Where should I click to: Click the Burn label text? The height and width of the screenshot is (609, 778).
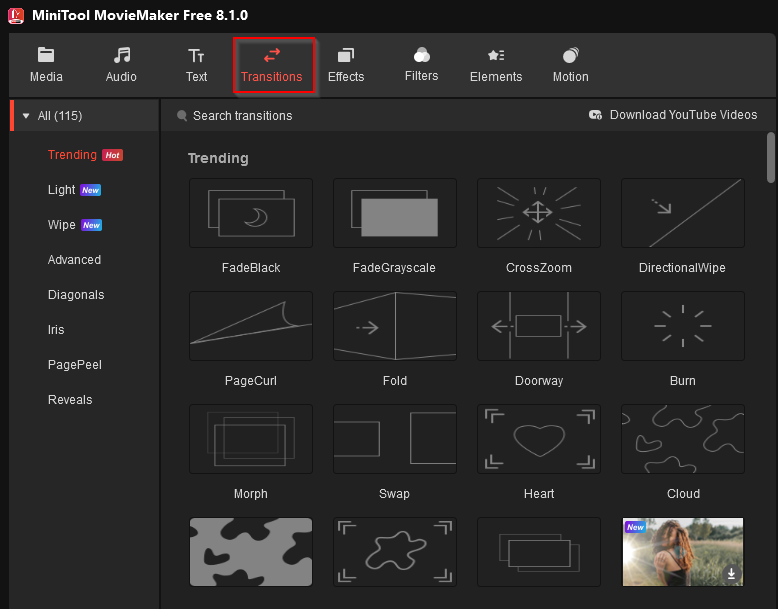point(683,381)
